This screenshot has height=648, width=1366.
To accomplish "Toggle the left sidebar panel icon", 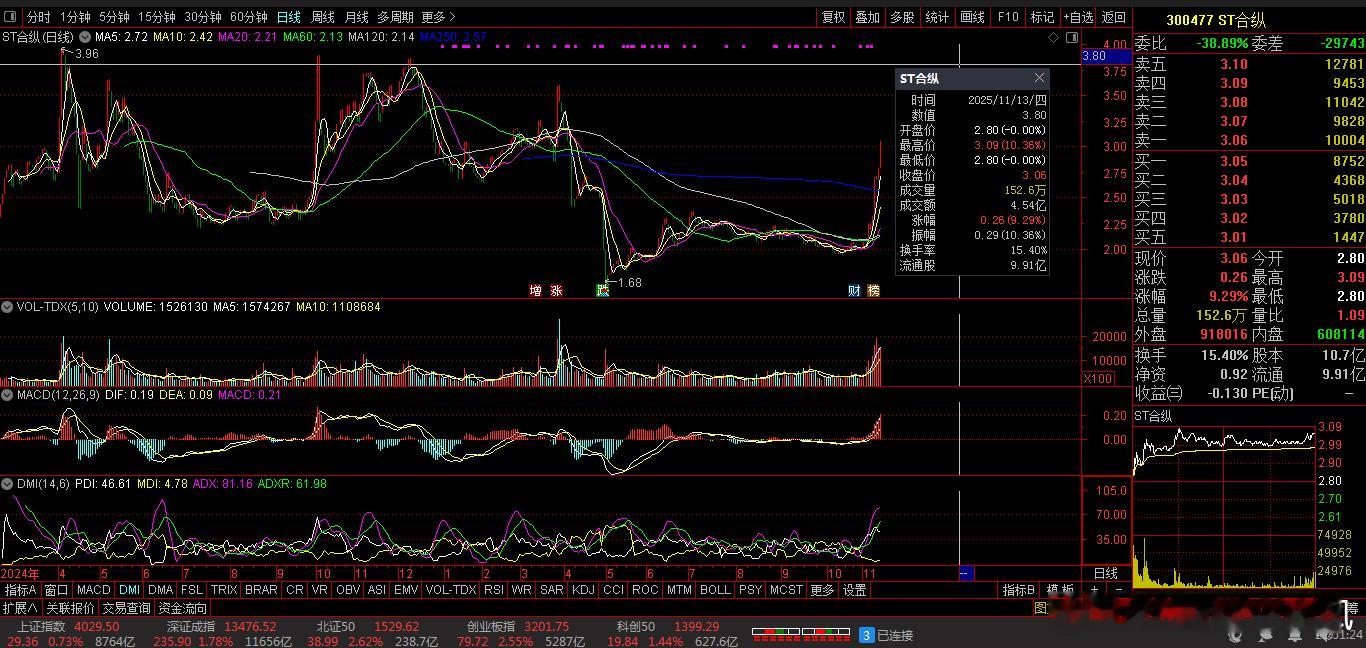I will pyautogui.click(x=11, y=17).
